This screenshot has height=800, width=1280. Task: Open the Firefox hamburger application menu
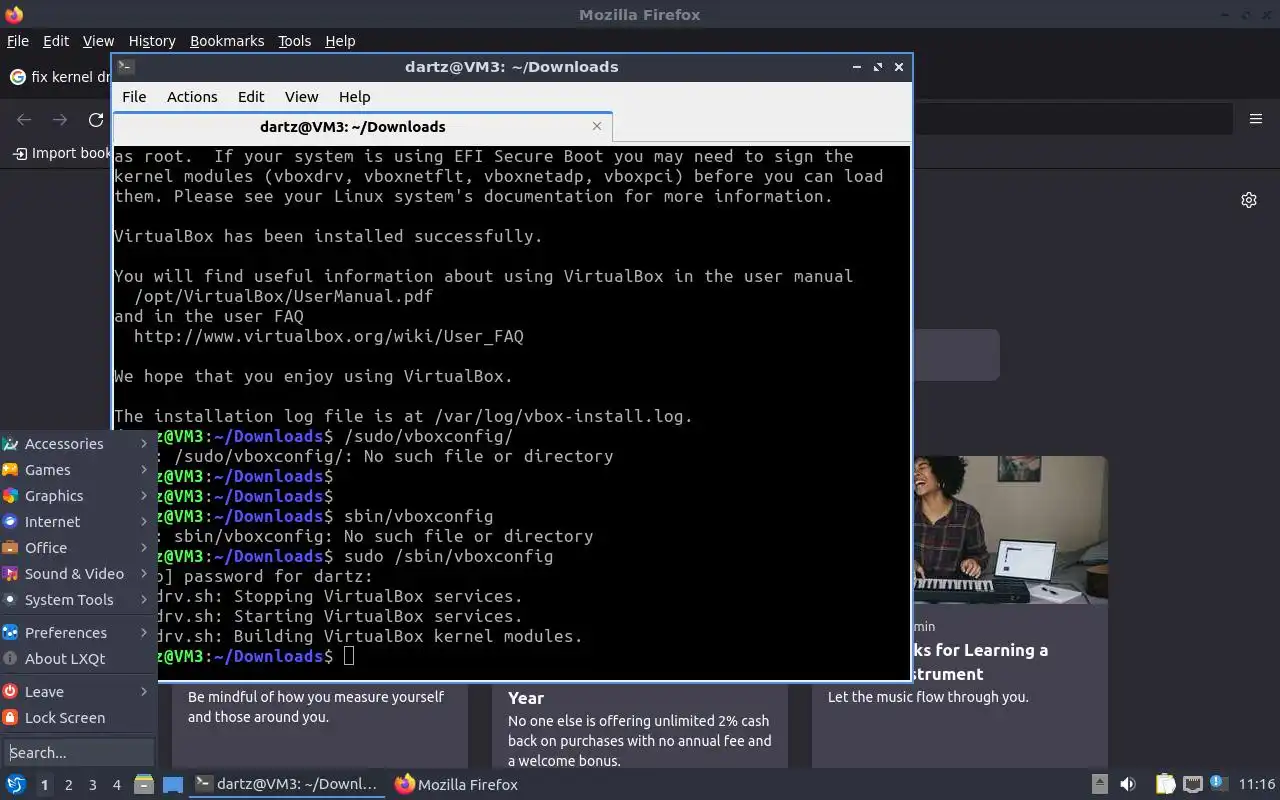click(1256, 119)
